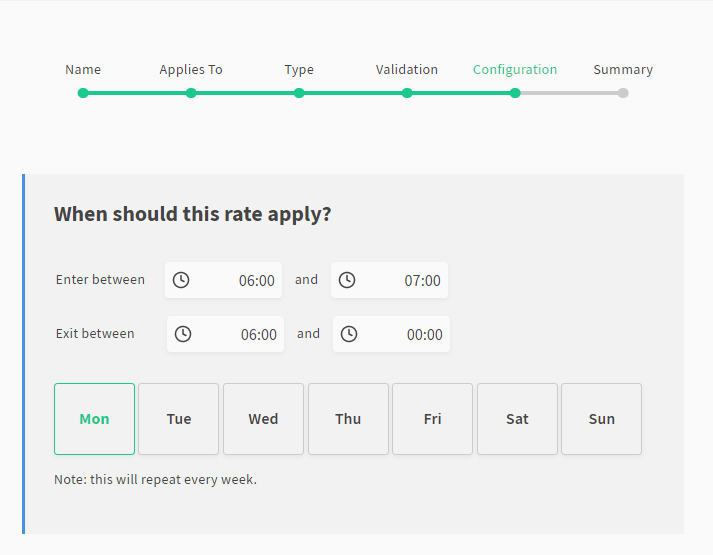Select Thu as an applicable day
The width and height of the screenshot is (713, 555).
(x=348, y=419)
